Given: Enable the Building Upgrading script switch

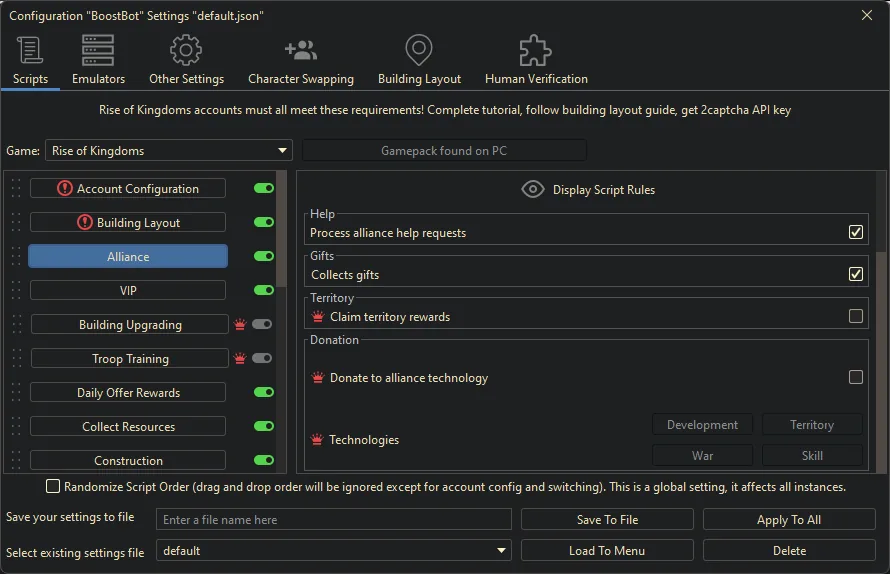Looking at the screenshot, I should (262, 324).
